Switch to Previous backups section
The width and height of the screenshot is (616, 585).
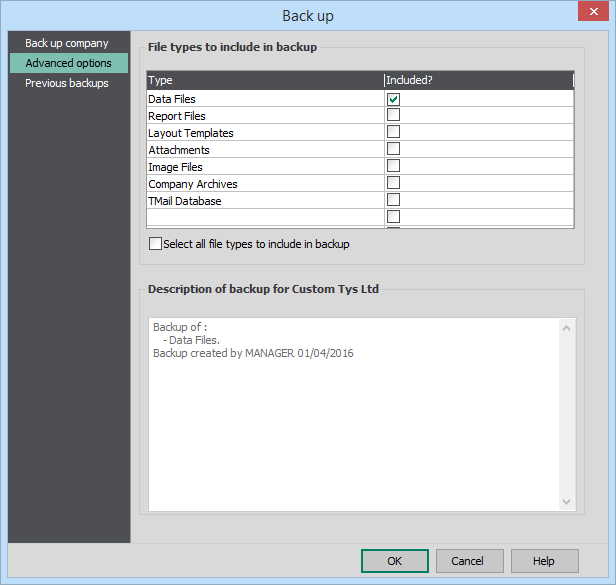pos(67,83)
